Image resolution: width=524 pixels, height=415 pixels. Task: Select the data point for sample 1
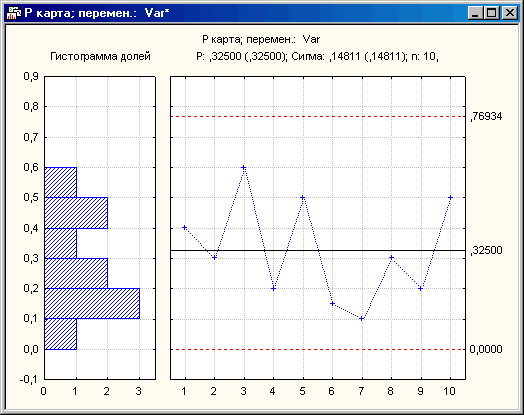coord(184,228)
